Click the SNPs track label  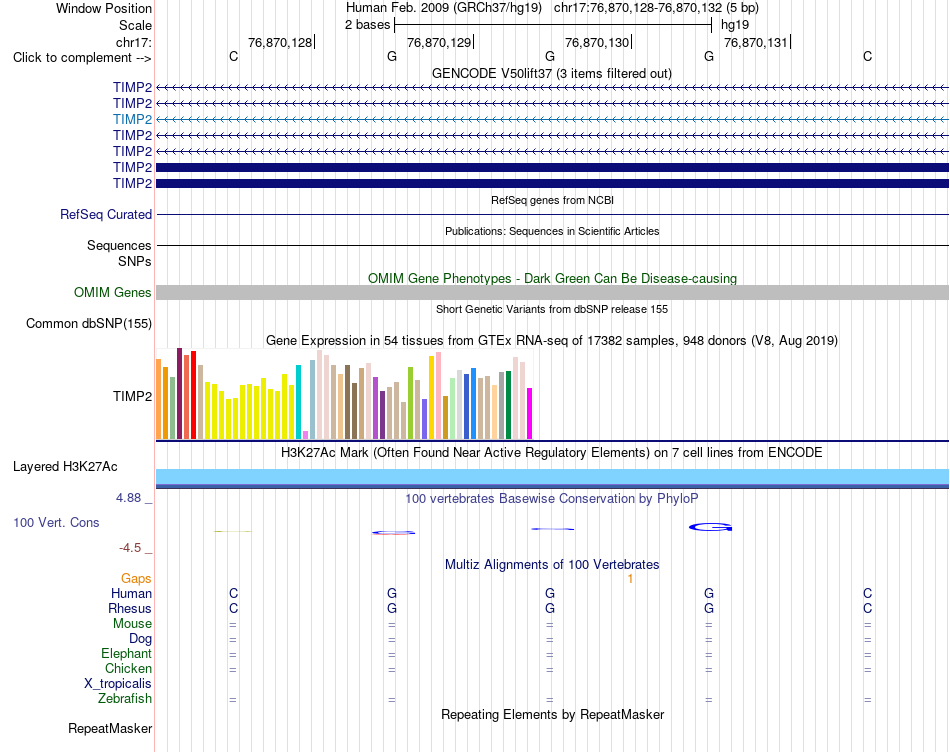coord(135,261)
